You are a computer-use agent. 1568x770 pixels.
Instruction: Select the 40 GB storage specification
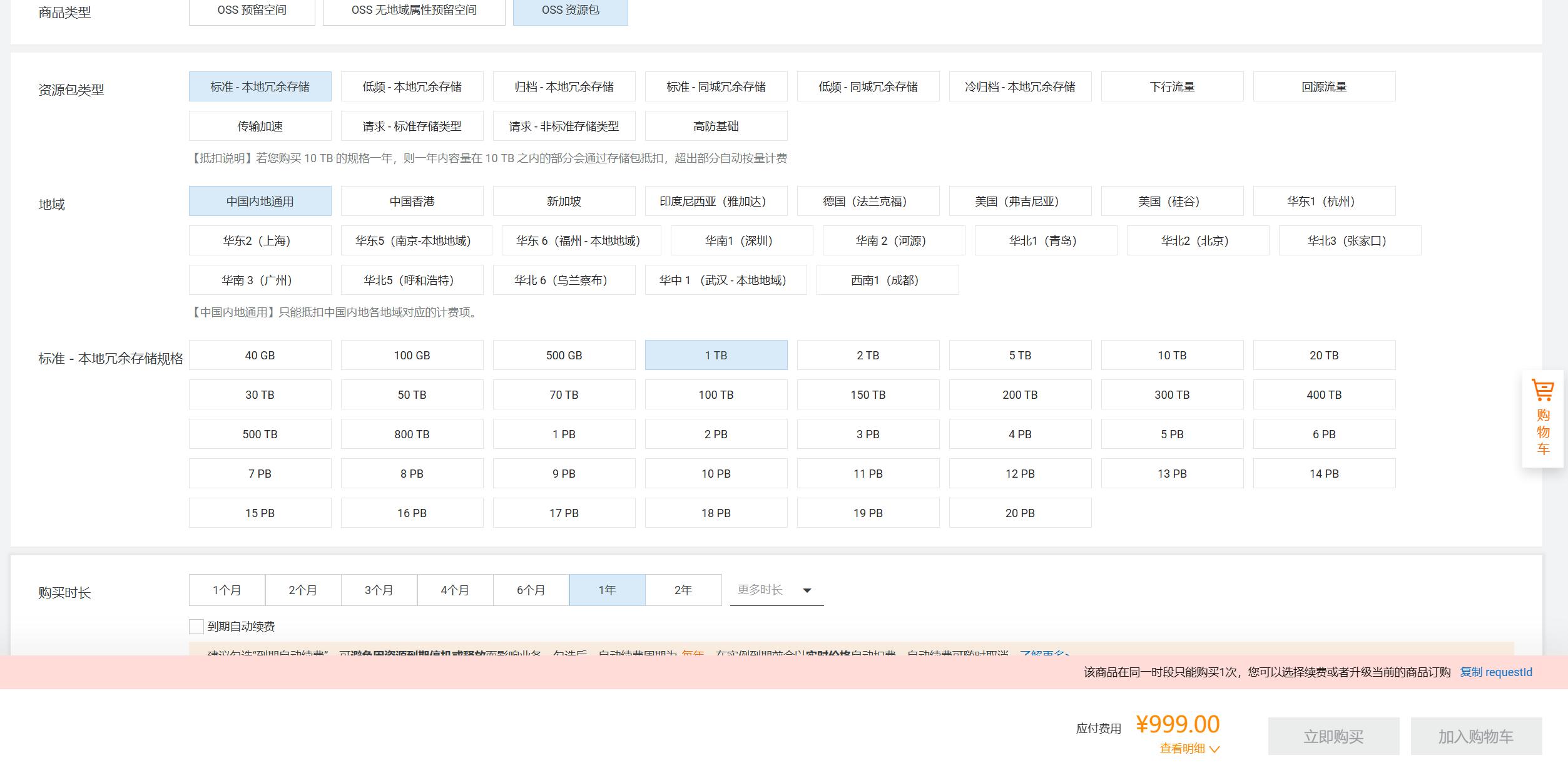pos(260,356)
